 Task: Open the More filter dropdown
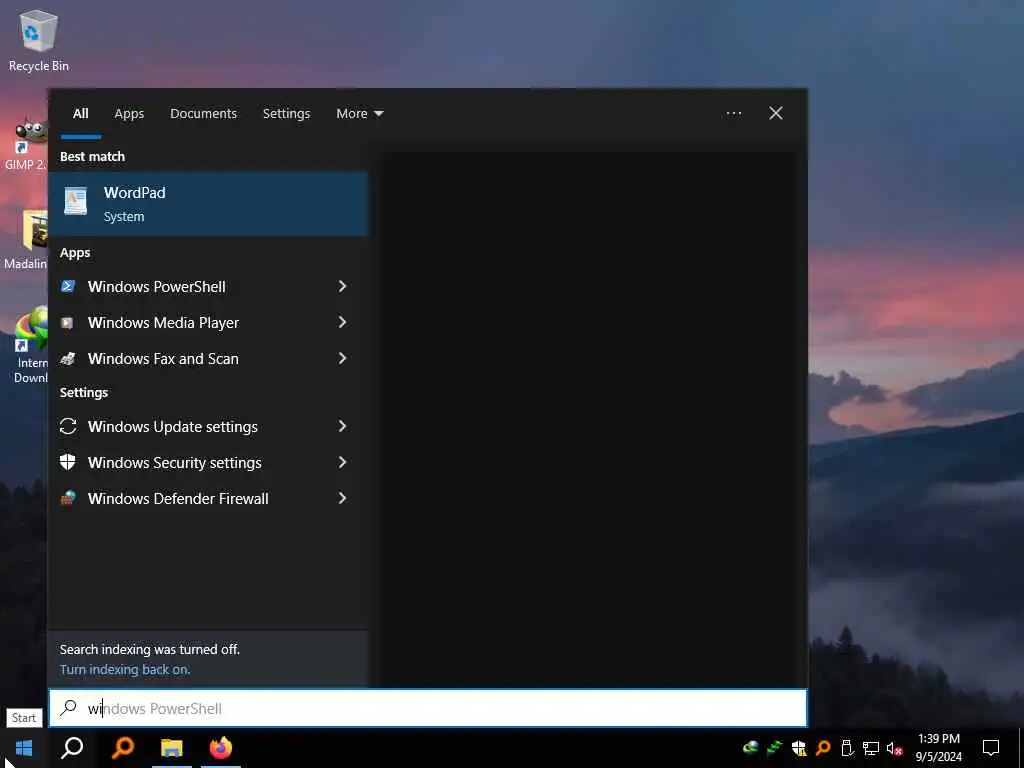click(359, 113)
